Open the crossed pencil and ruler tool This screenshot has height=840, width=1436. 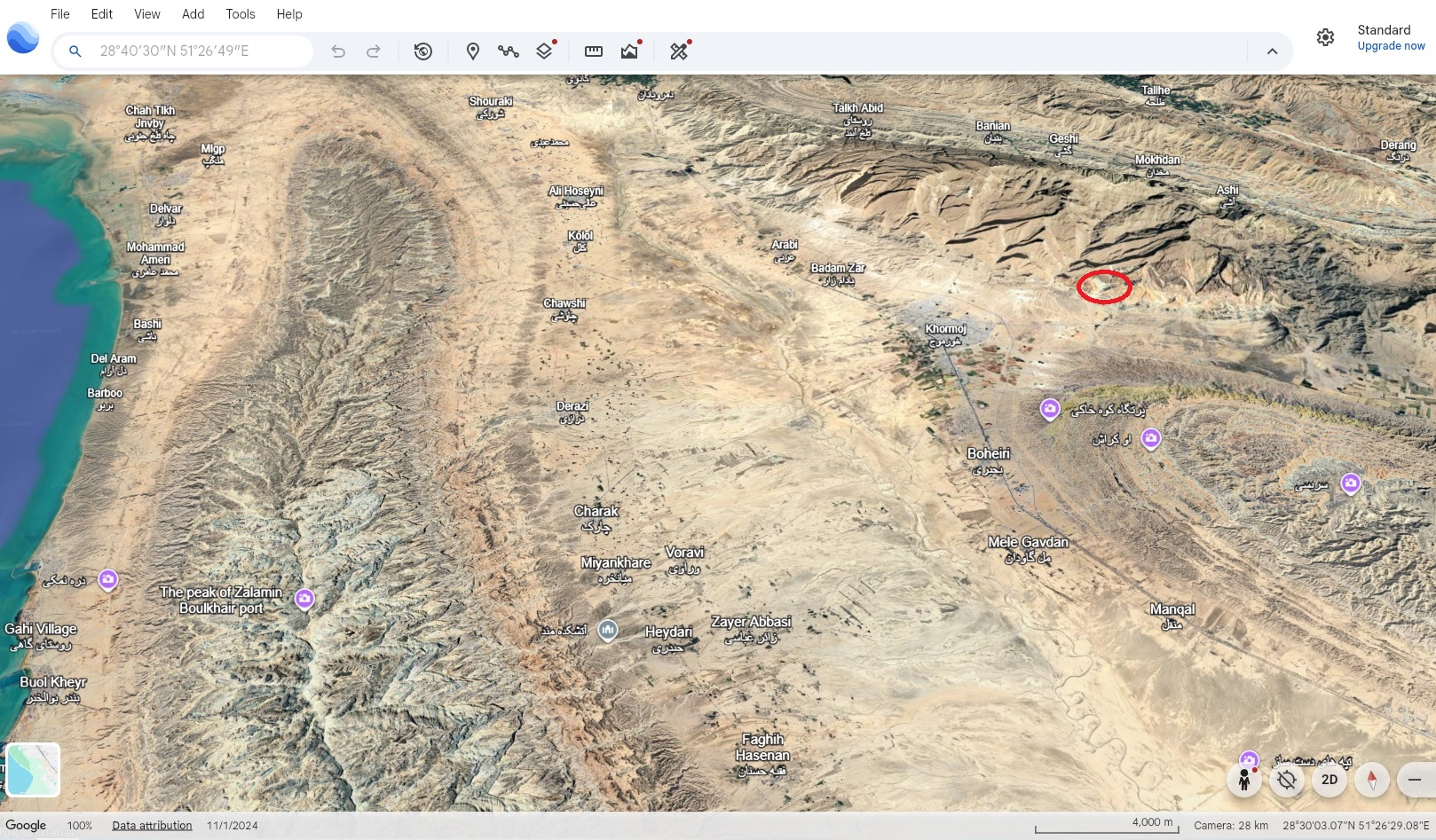pos(679,51)
